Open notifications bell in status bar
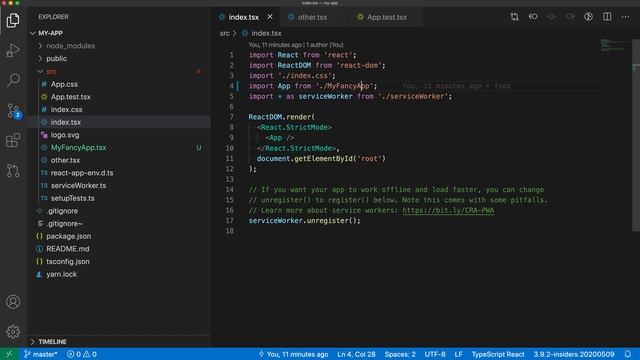Image resolution: width=640 pixels, height=360 pixels. [x=628, y=354]
